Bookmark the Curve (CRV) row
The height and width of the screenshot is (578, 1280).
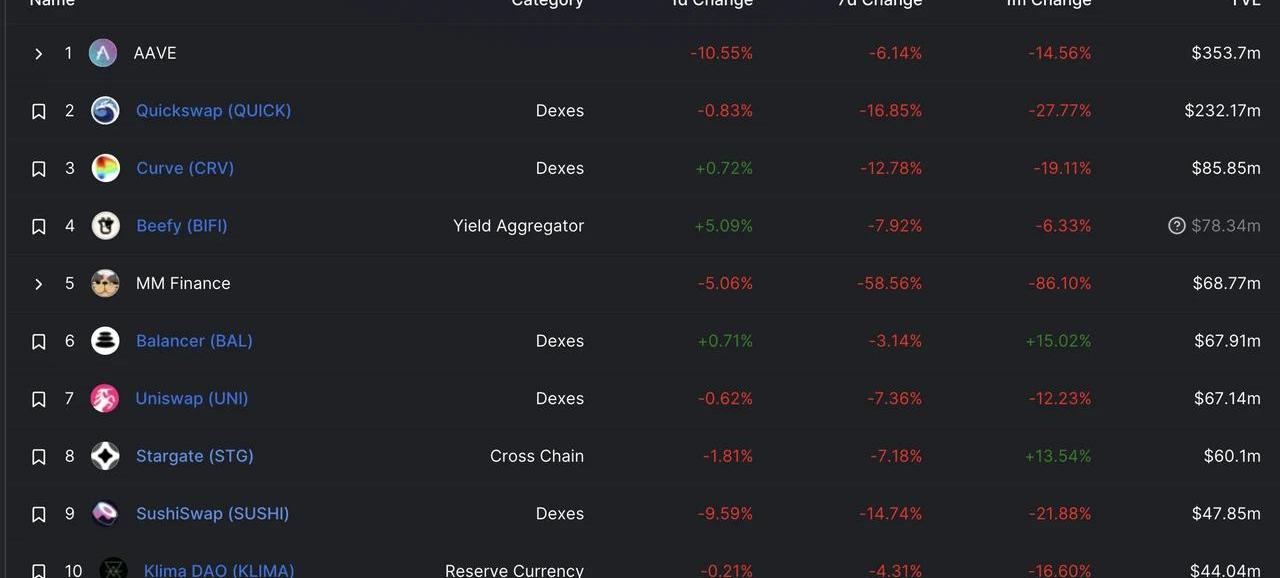click(39, 169)
